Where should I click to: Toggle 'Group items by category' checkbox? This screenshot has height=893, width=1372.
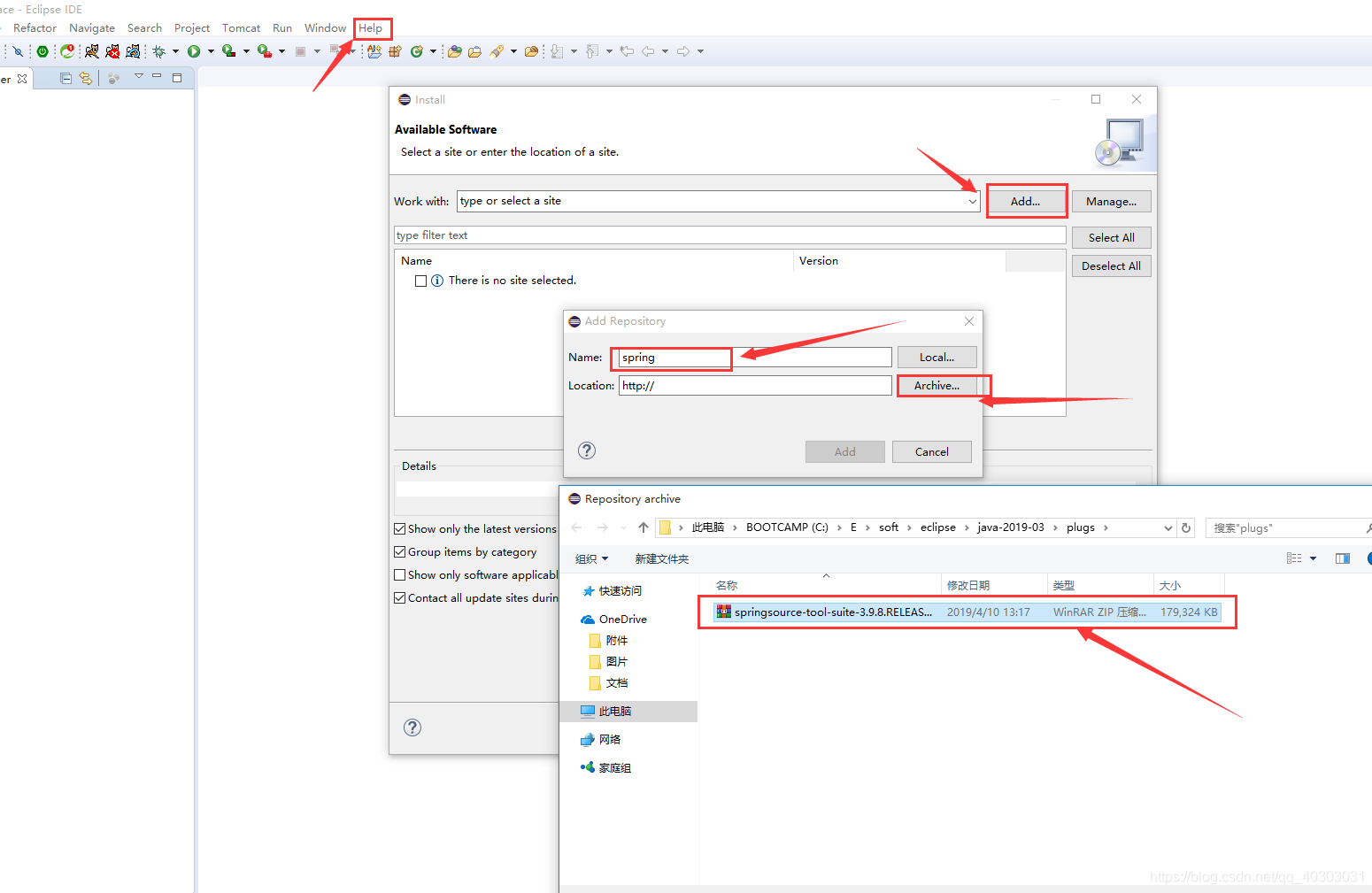pyautogui.click(x=400, y=551)
